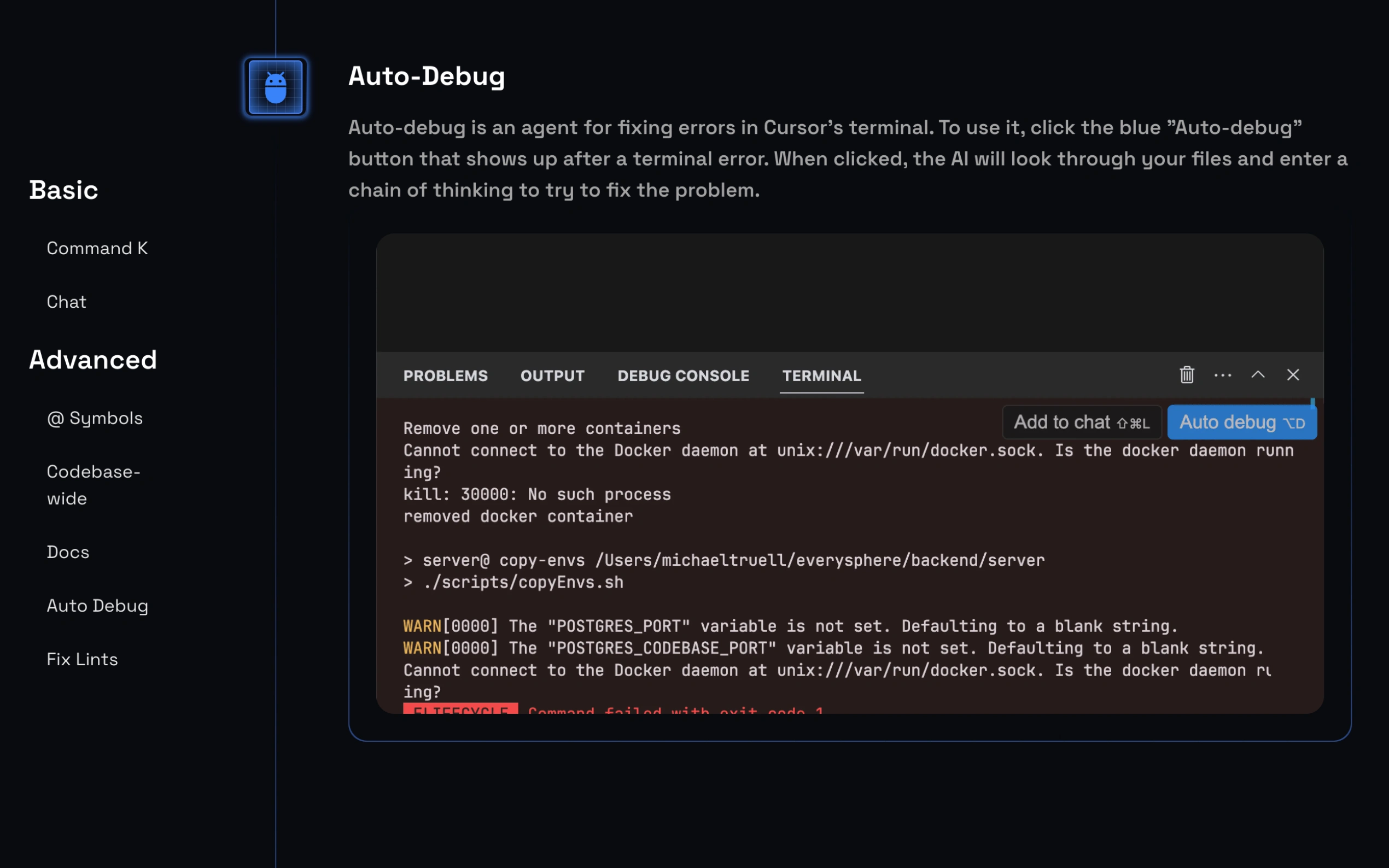
Task: Maximize the panel with the chevron-up icon
Action: coord(1258,375)
